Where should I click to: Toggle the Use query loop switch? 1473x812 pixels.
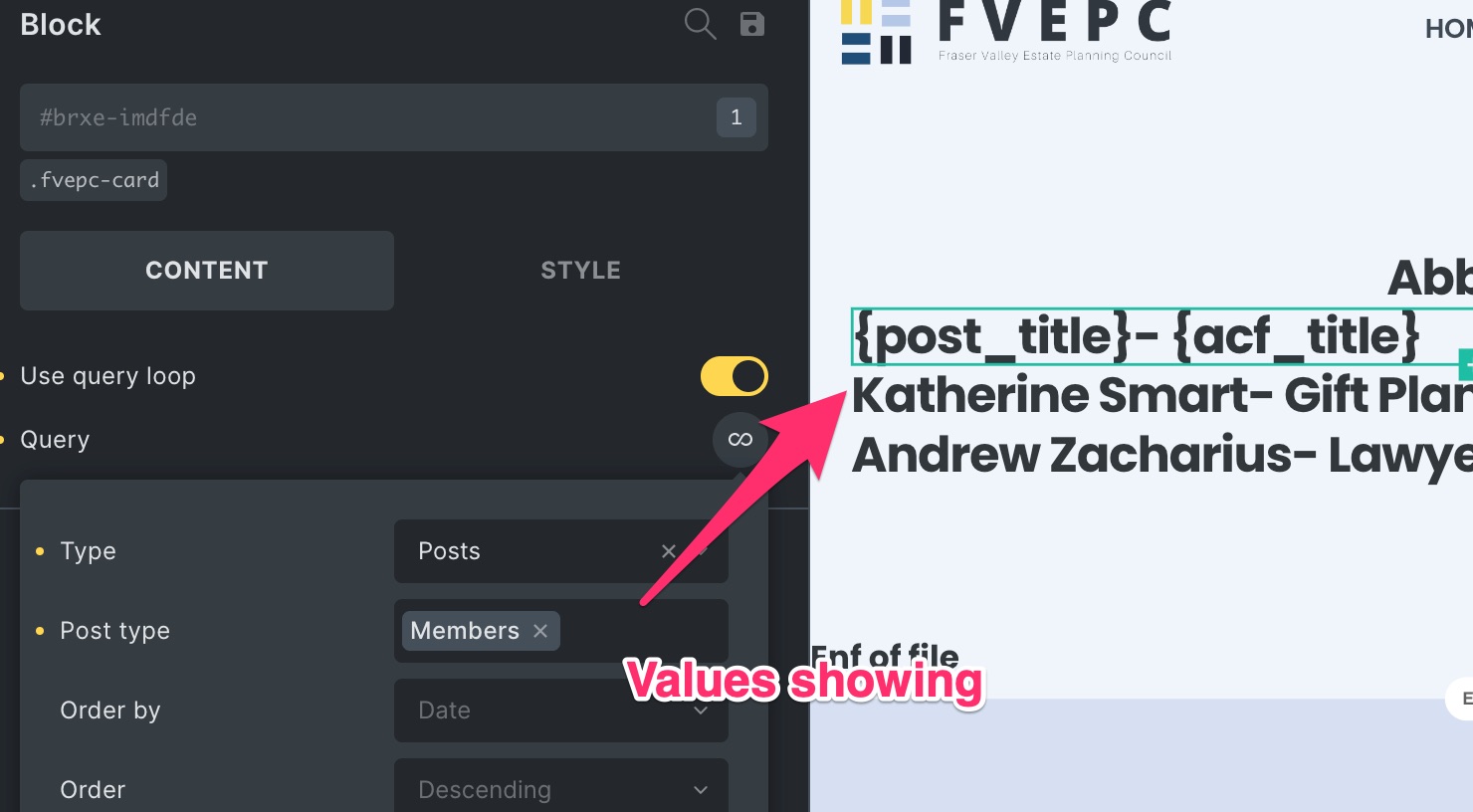click(735, 376)
